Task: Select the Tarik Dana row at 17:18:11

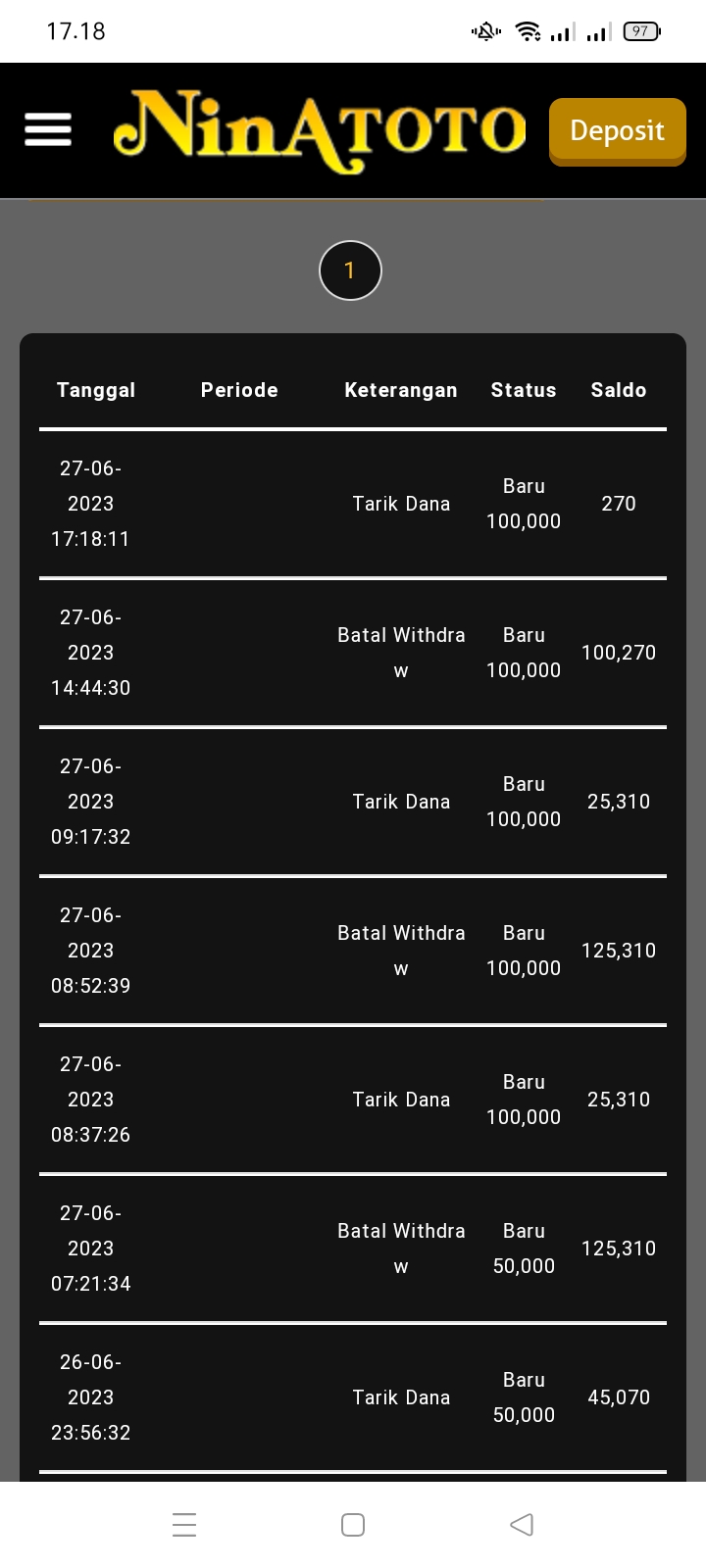Action: (x=401, y=504)
